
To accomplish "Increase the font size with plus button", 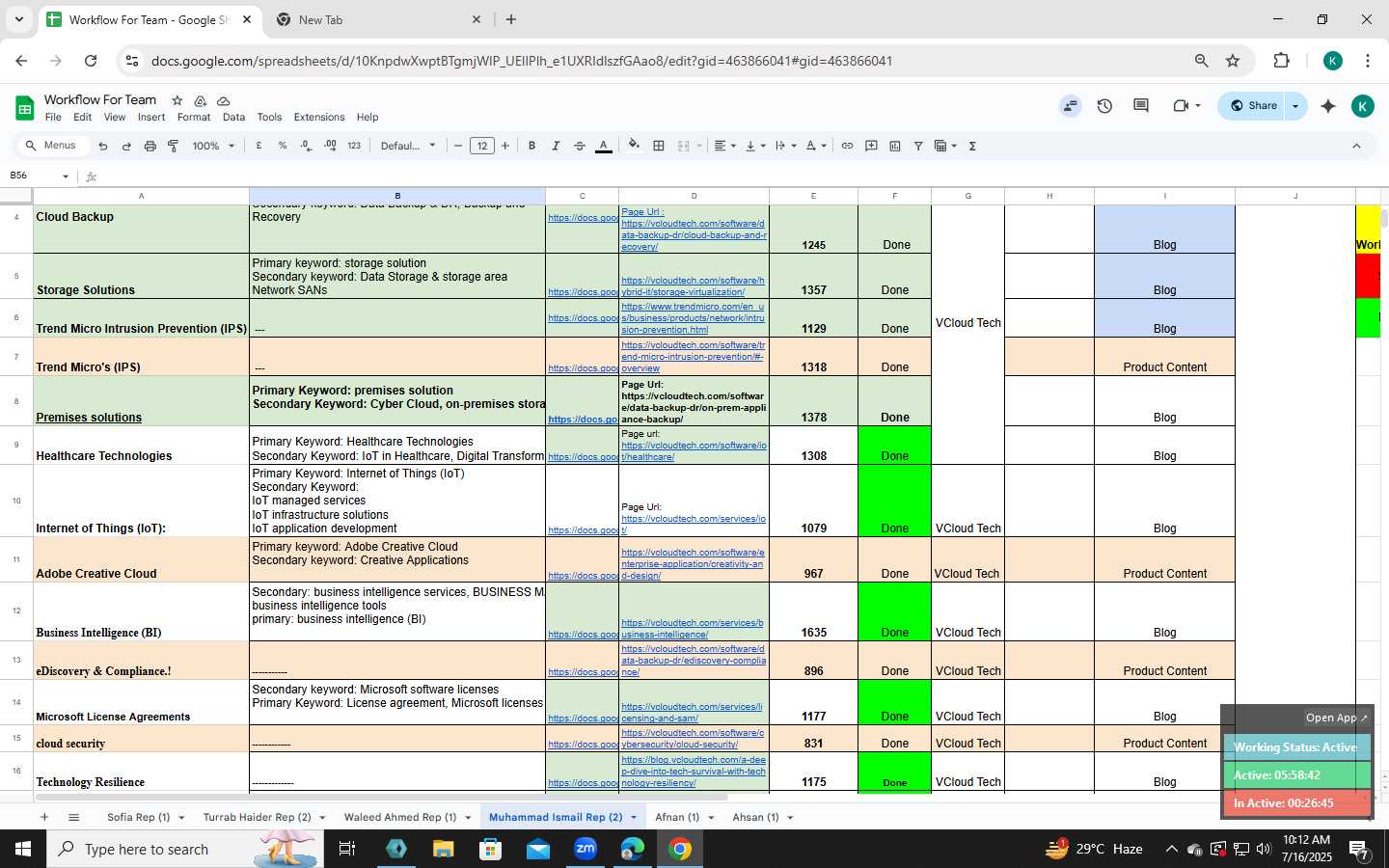I will (505, 146).
